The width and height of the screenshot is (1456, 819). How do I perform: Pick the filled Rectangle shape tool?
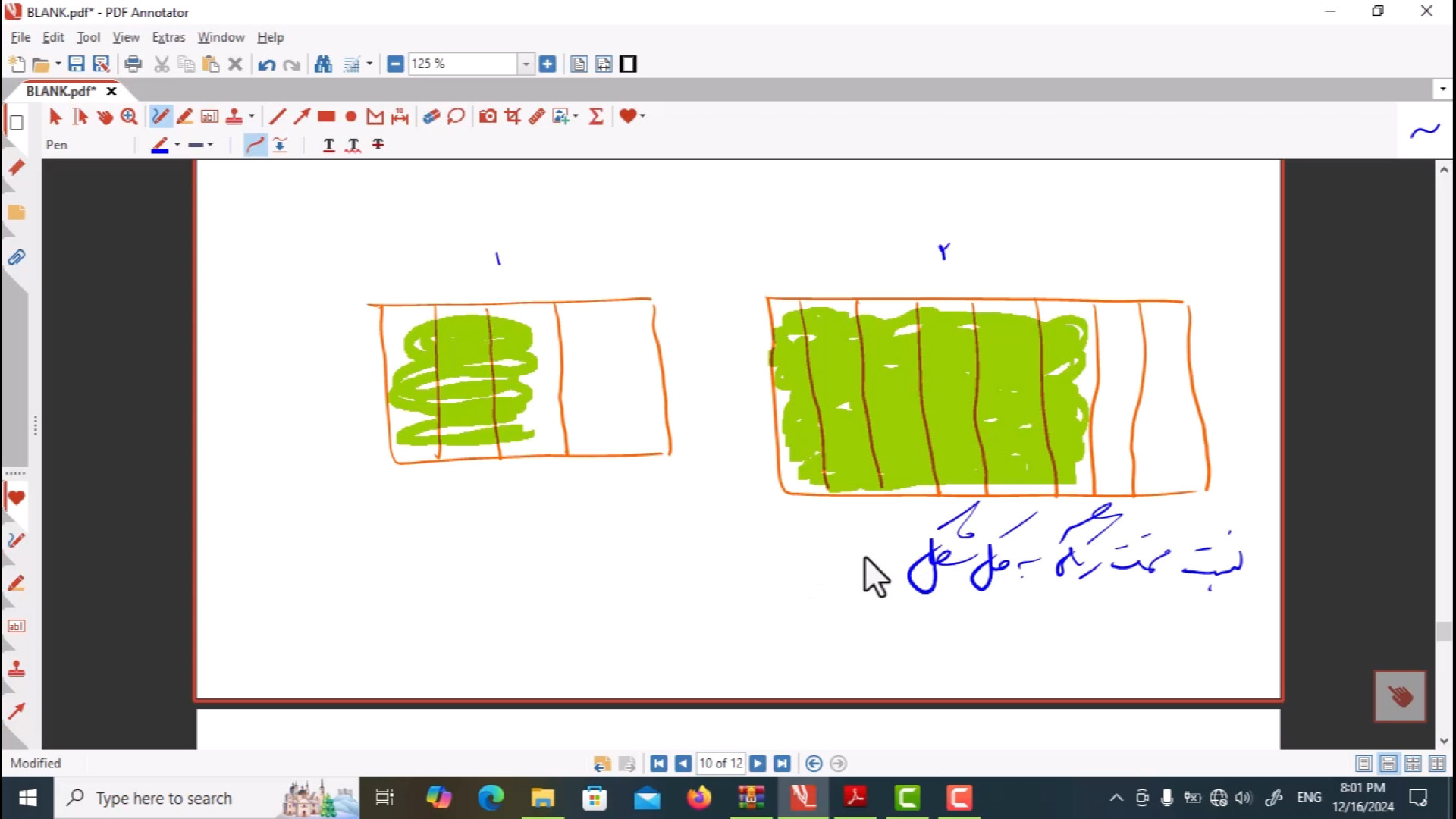[326, 116]
